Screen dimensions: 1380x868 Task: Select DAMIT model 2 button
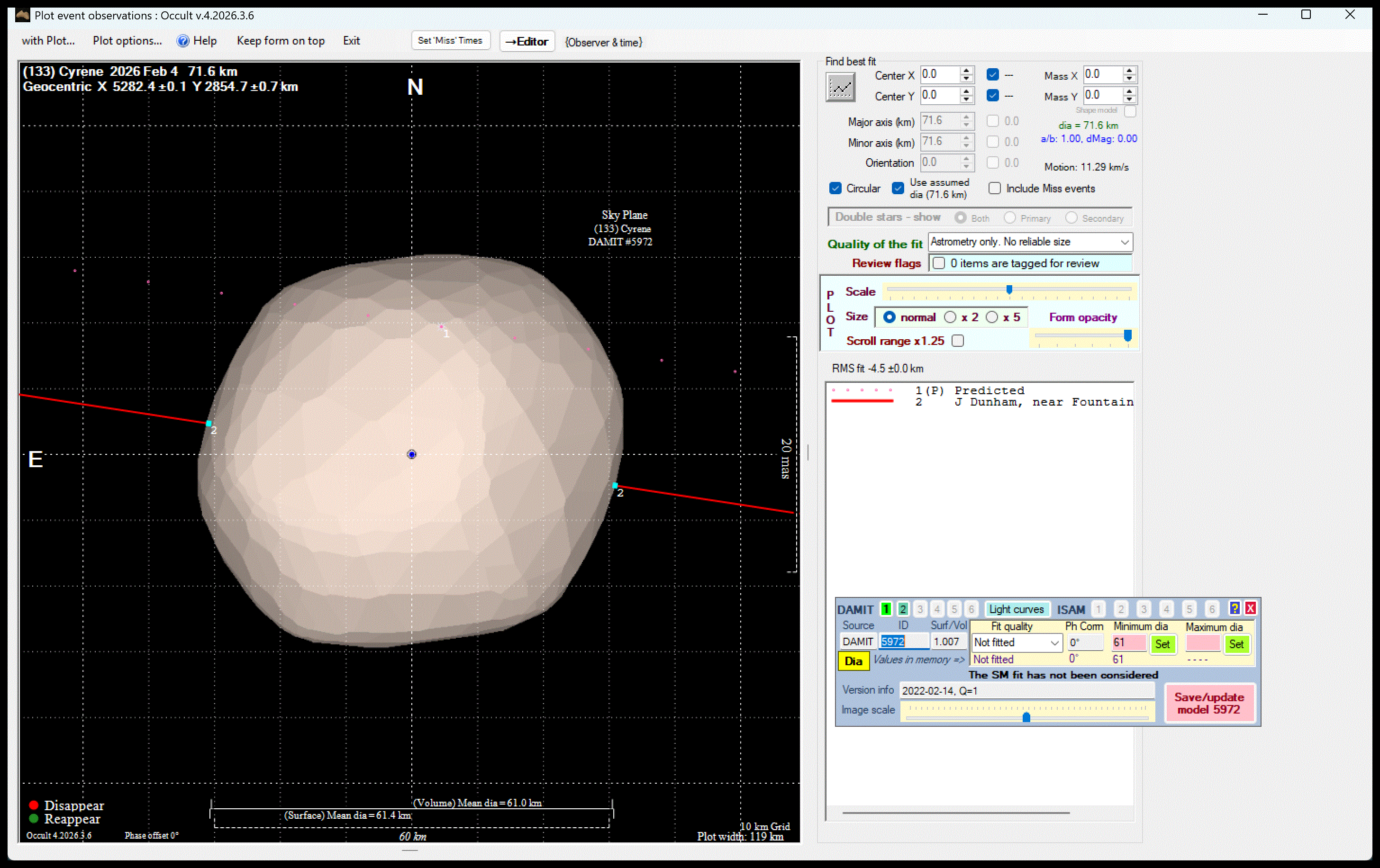point(903,609)
